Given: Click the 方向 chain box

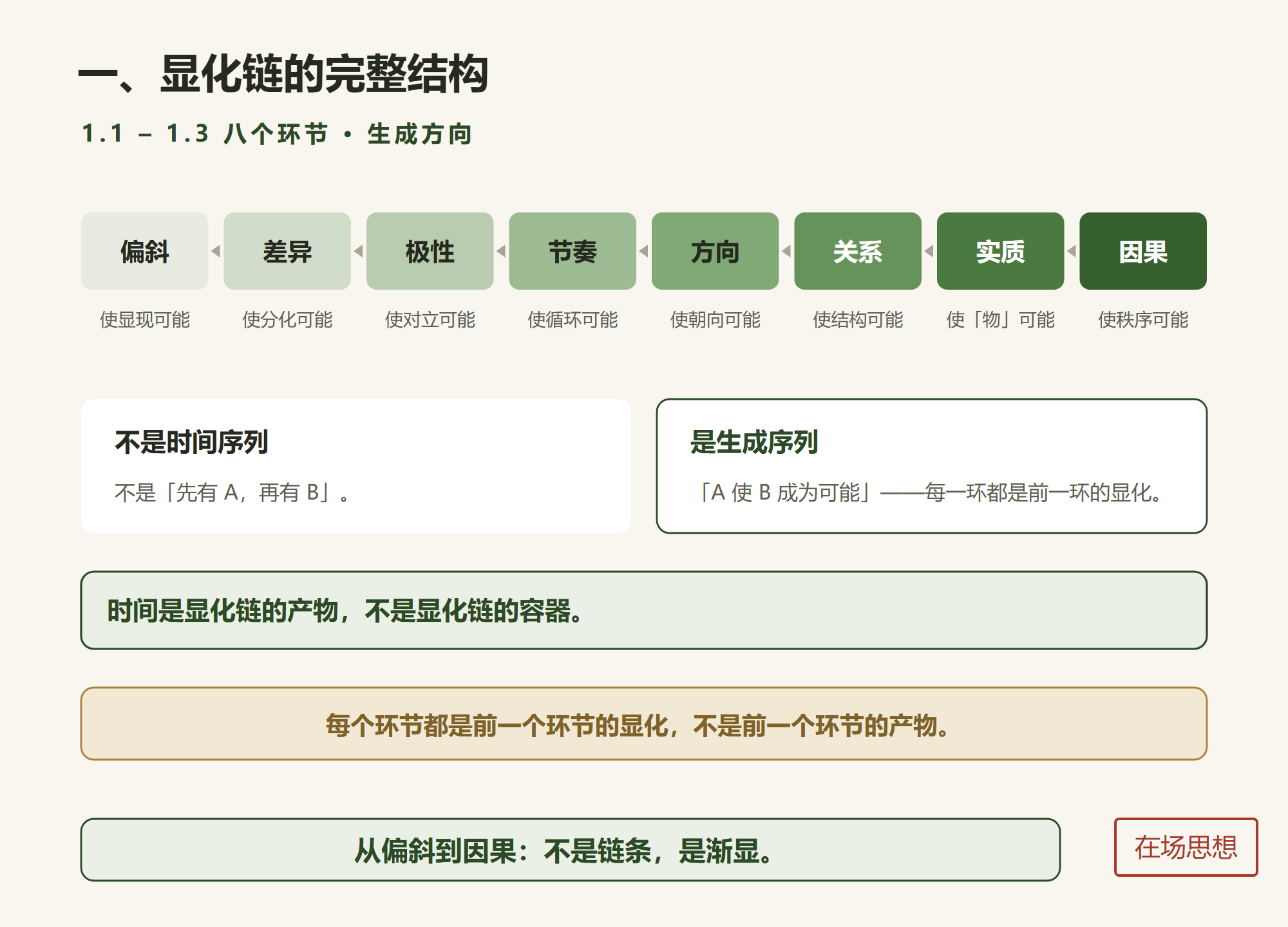Looking at the screenshot, I should [x=715, y=251].
